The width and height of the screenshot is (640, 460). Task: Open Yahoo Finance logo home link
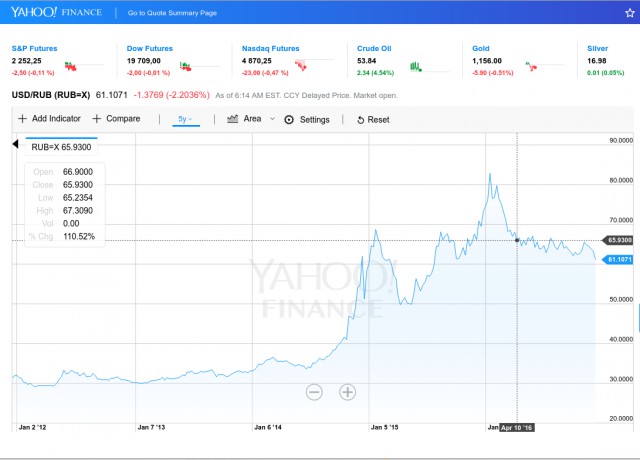[x=56, y=12]
